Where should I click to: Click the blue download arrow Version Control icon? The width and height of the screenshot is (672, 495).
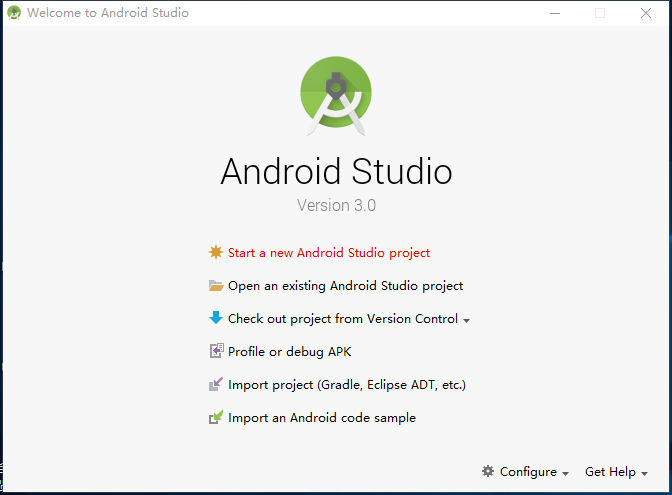click(216, 318)
